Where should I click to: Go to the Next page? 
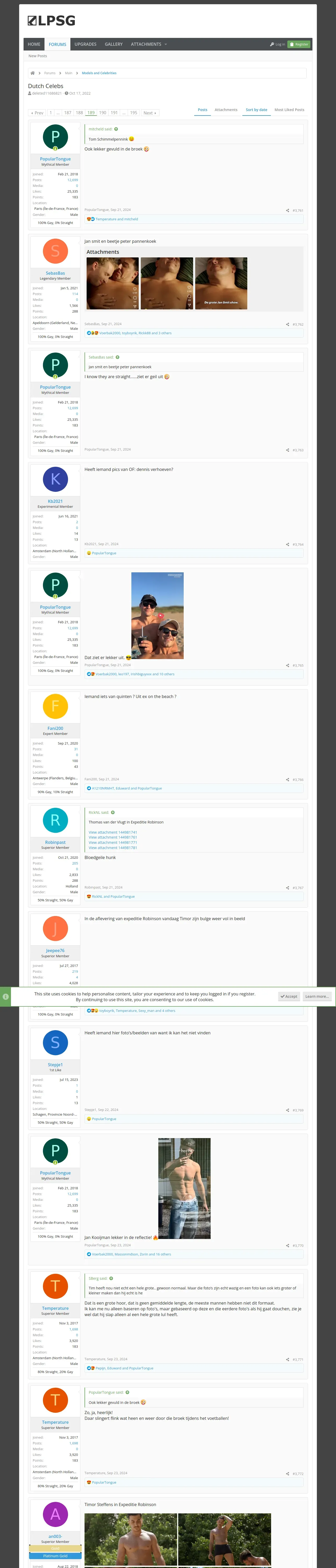coord(149,113)
